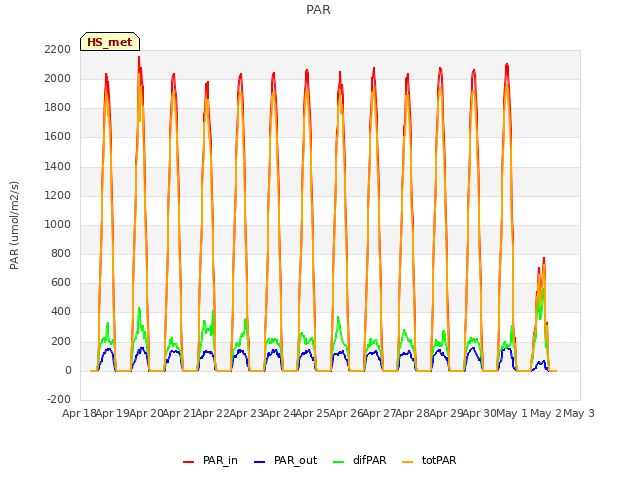The width and height of the screenshot is (640, 480).
Task: Click the Apr 22 x-axis date label
Action: [213, 413]
